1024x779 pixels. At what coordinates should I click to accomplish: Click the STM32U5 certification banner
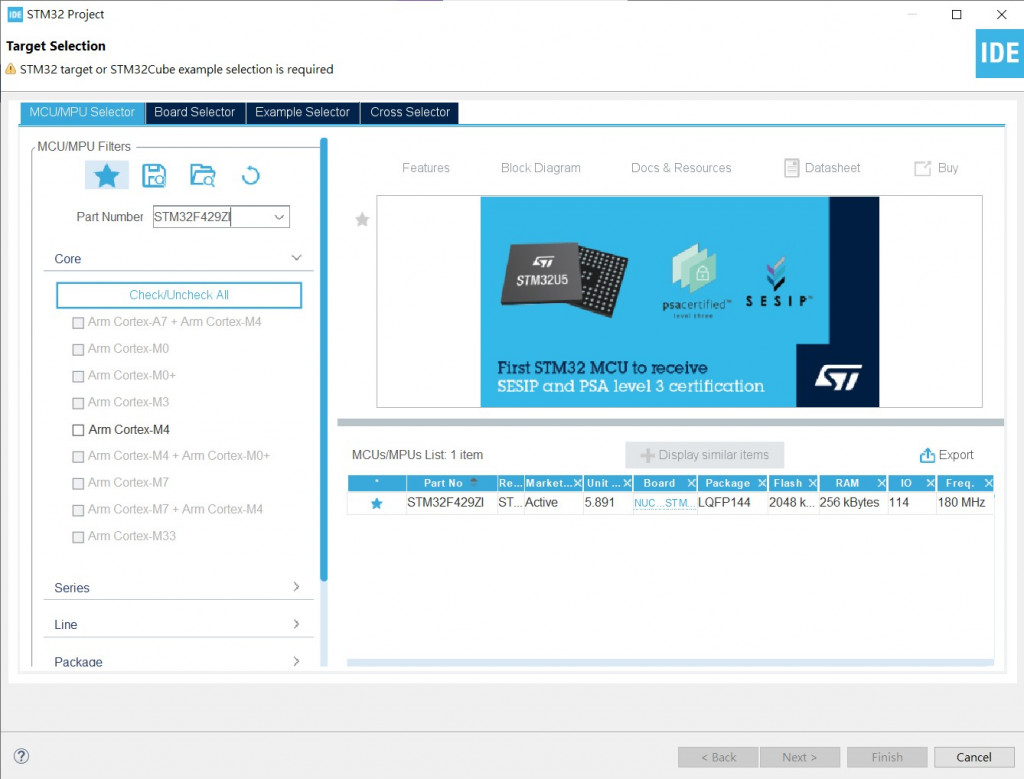click(679, 302)
